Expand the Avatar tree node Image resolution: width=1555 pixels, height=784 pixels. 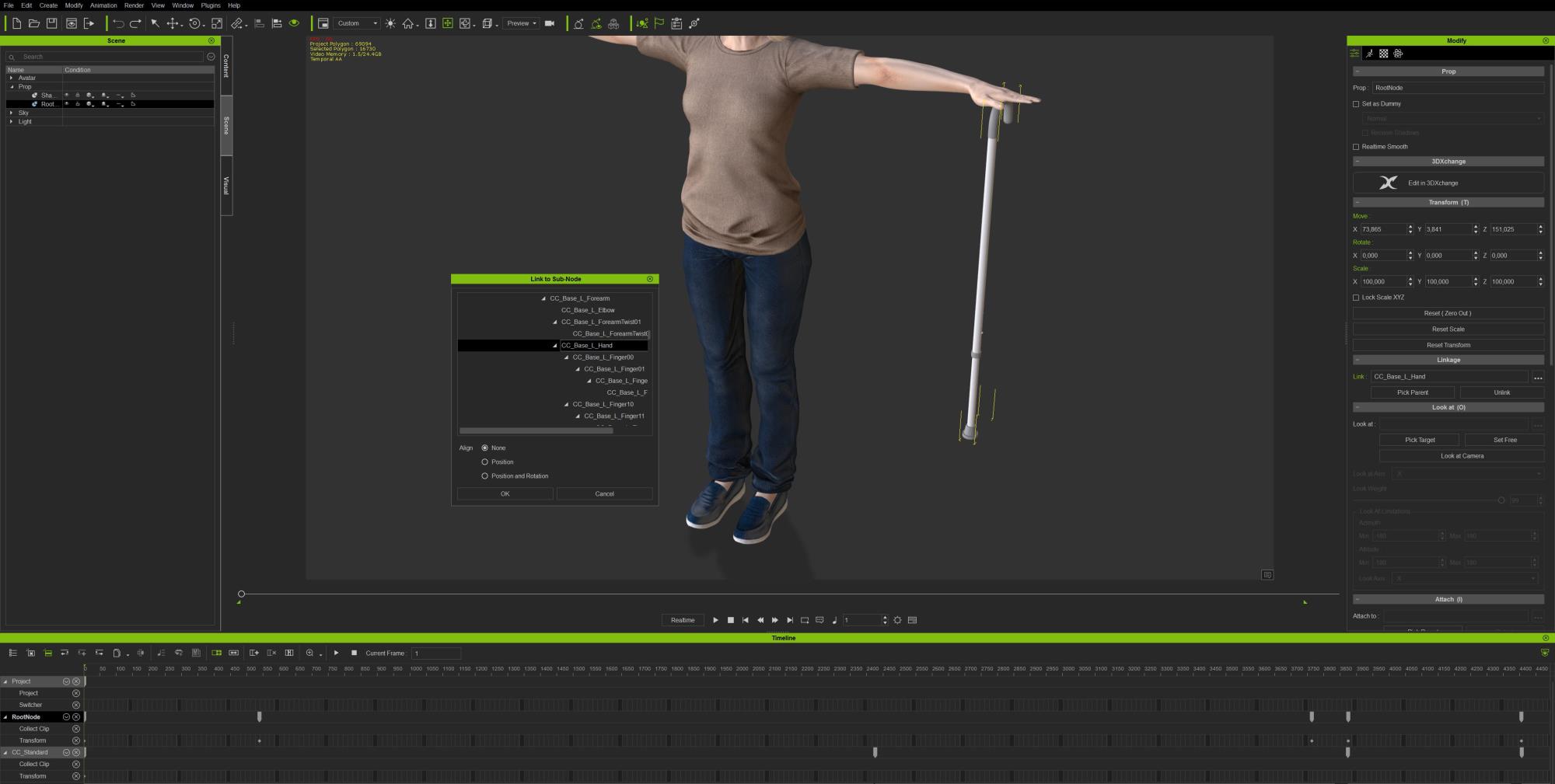(11, 78)
